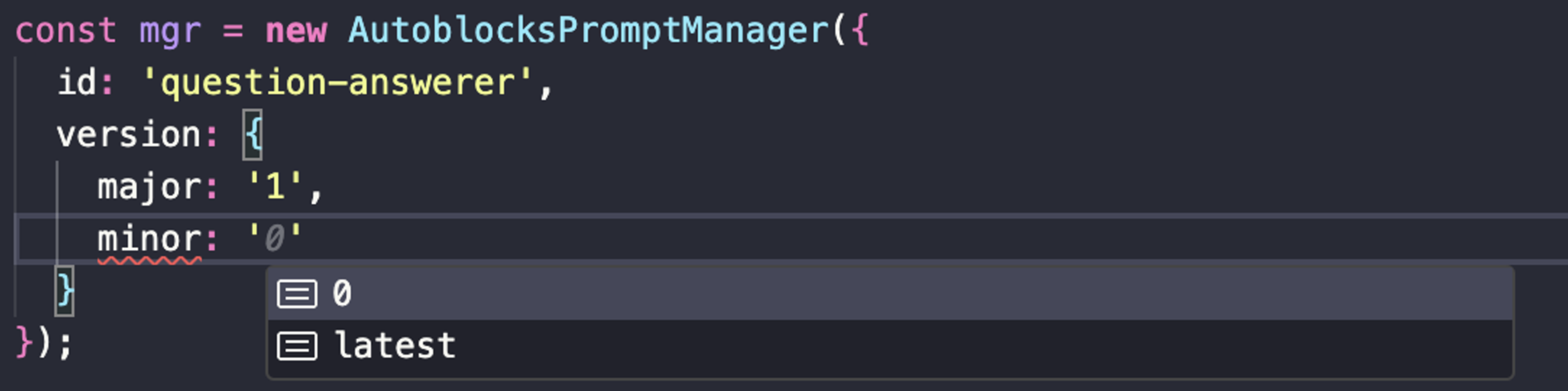Click the closing '});' of the constructor call
Screen dimensions: 1568x391
(x=44, y=343)
